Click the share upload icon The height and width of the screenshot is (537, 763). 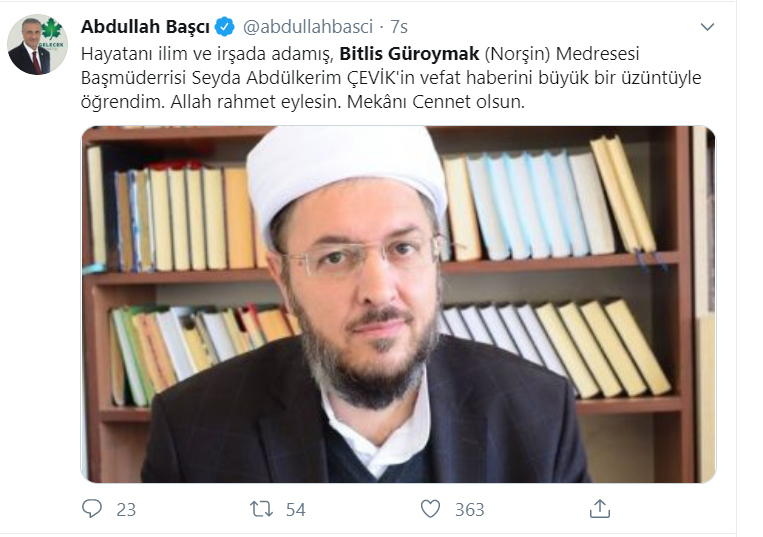point(600,509)
